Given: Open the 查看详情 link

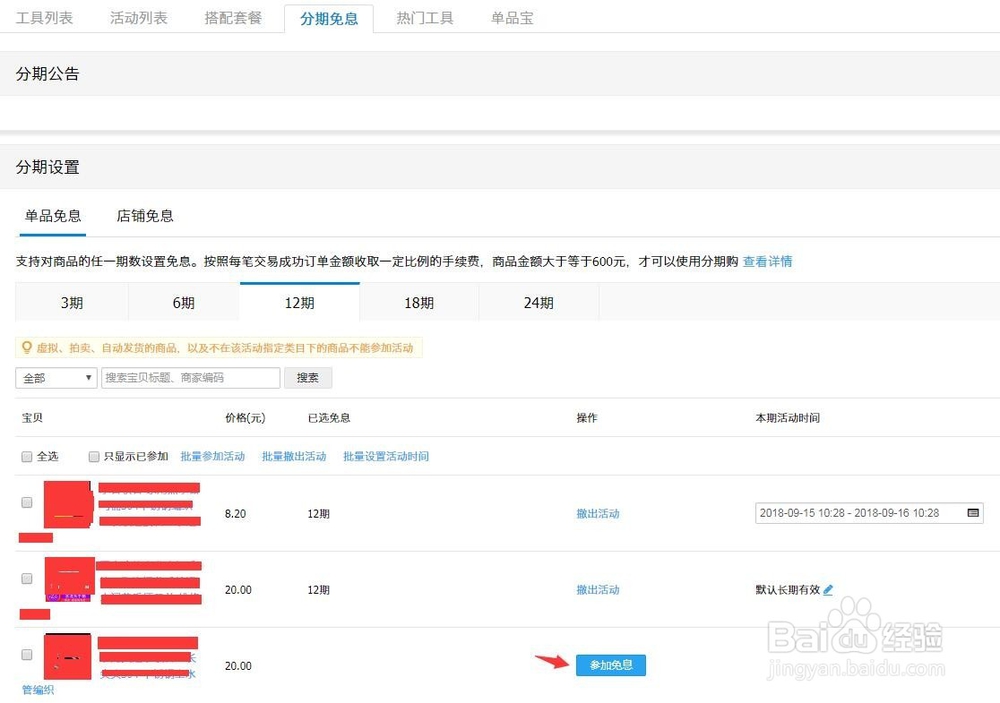Looking at the screenshot, I should click(x=767, y=261).
